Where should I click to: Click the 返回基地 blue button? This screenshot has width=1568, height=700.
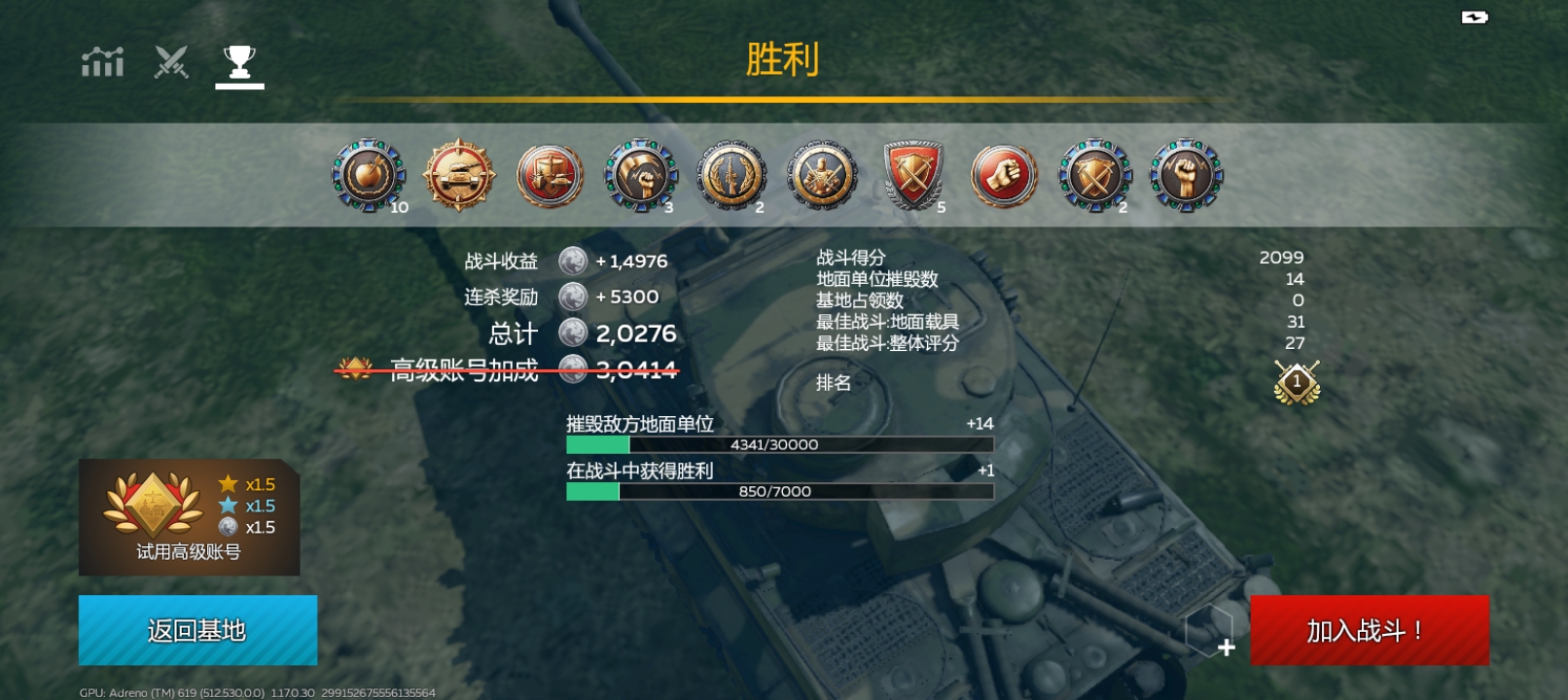[197, 630]
